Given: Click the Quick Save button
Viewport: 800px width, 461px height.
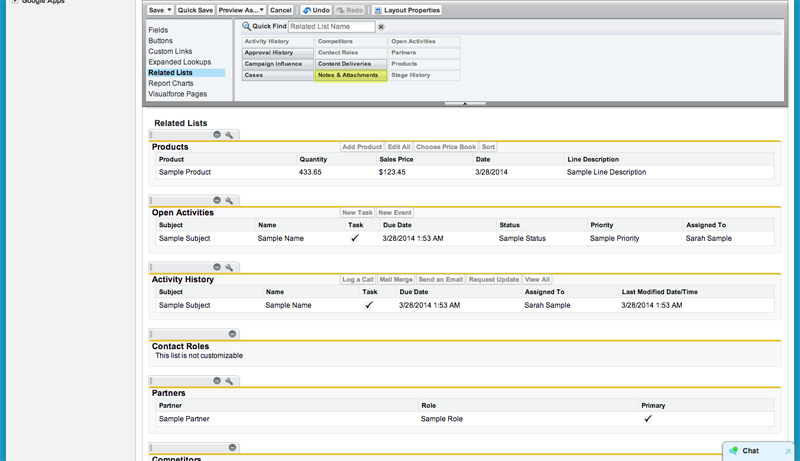Looking at the screenshot, I should coord(195,10).
